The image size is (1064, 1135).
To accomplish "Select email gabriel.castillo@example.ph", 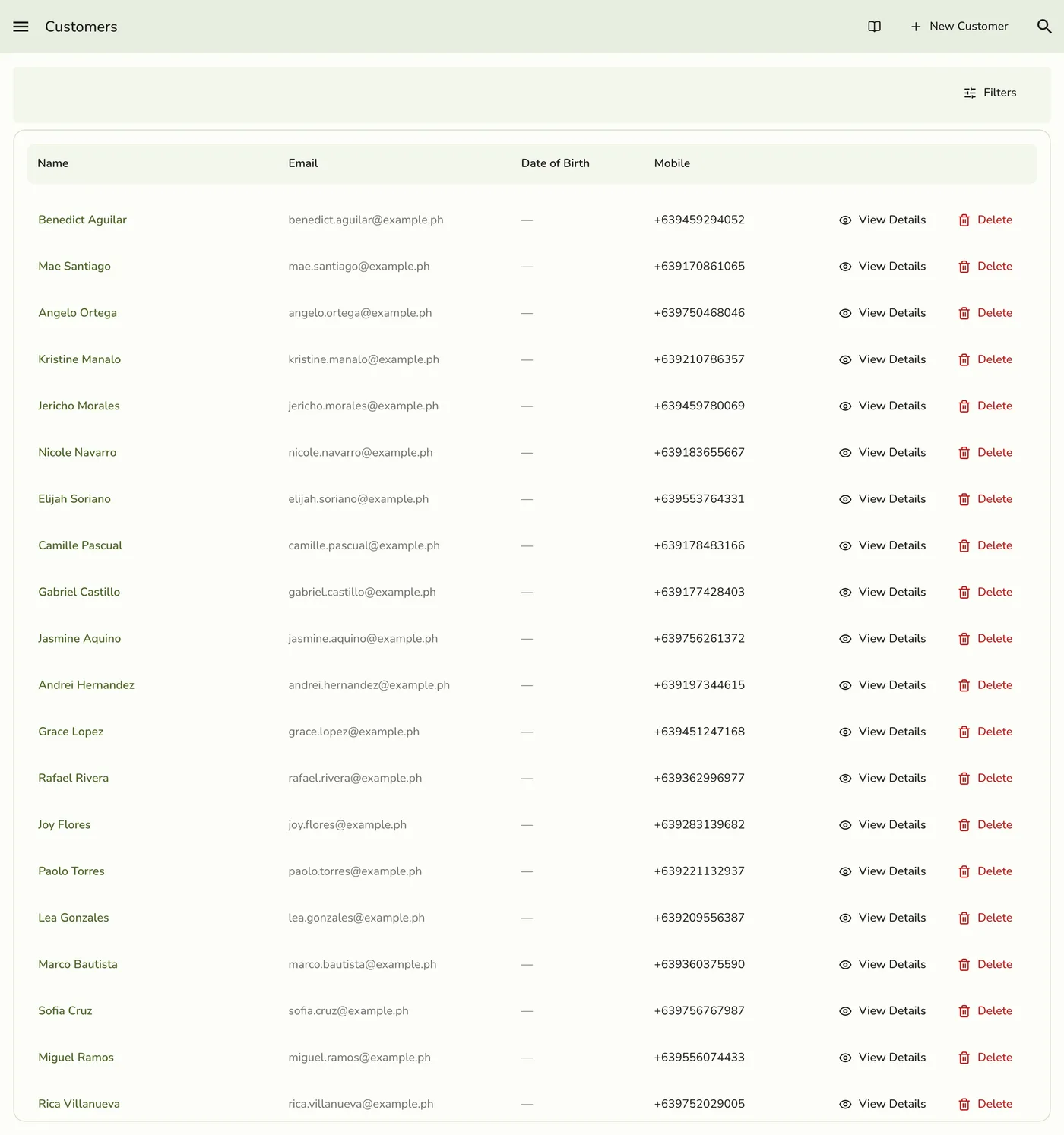I will coord(362,592).
